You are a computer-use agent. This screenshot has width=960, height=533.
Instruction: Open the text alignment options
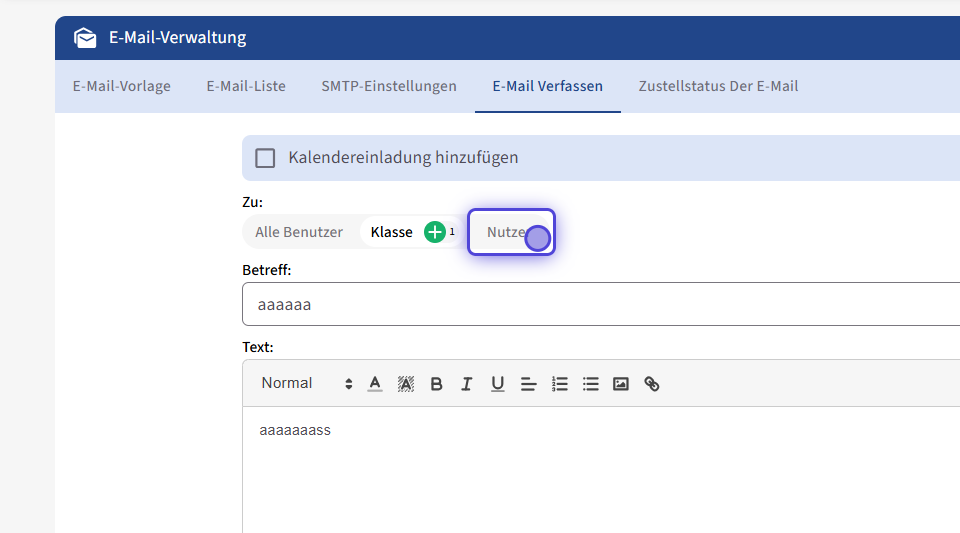pos(529,384)
